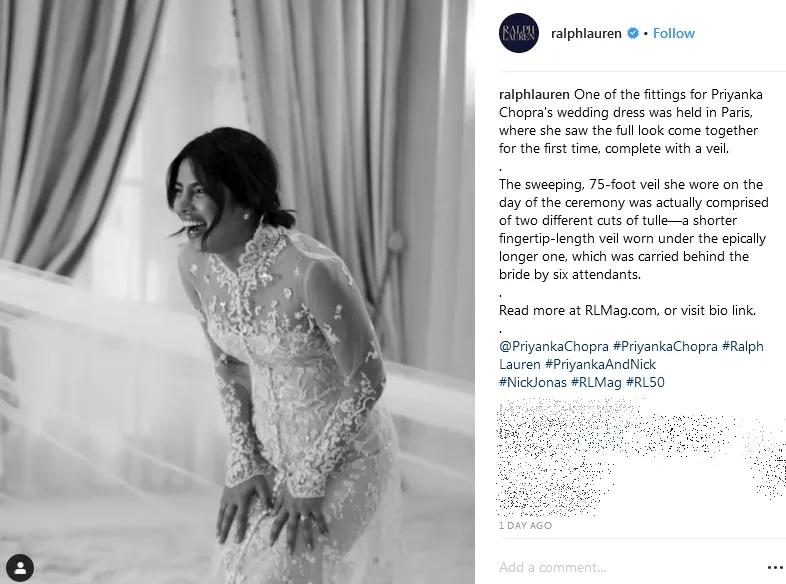Click the caption's 75-foot veil paragraph

[x=634, y=229]
